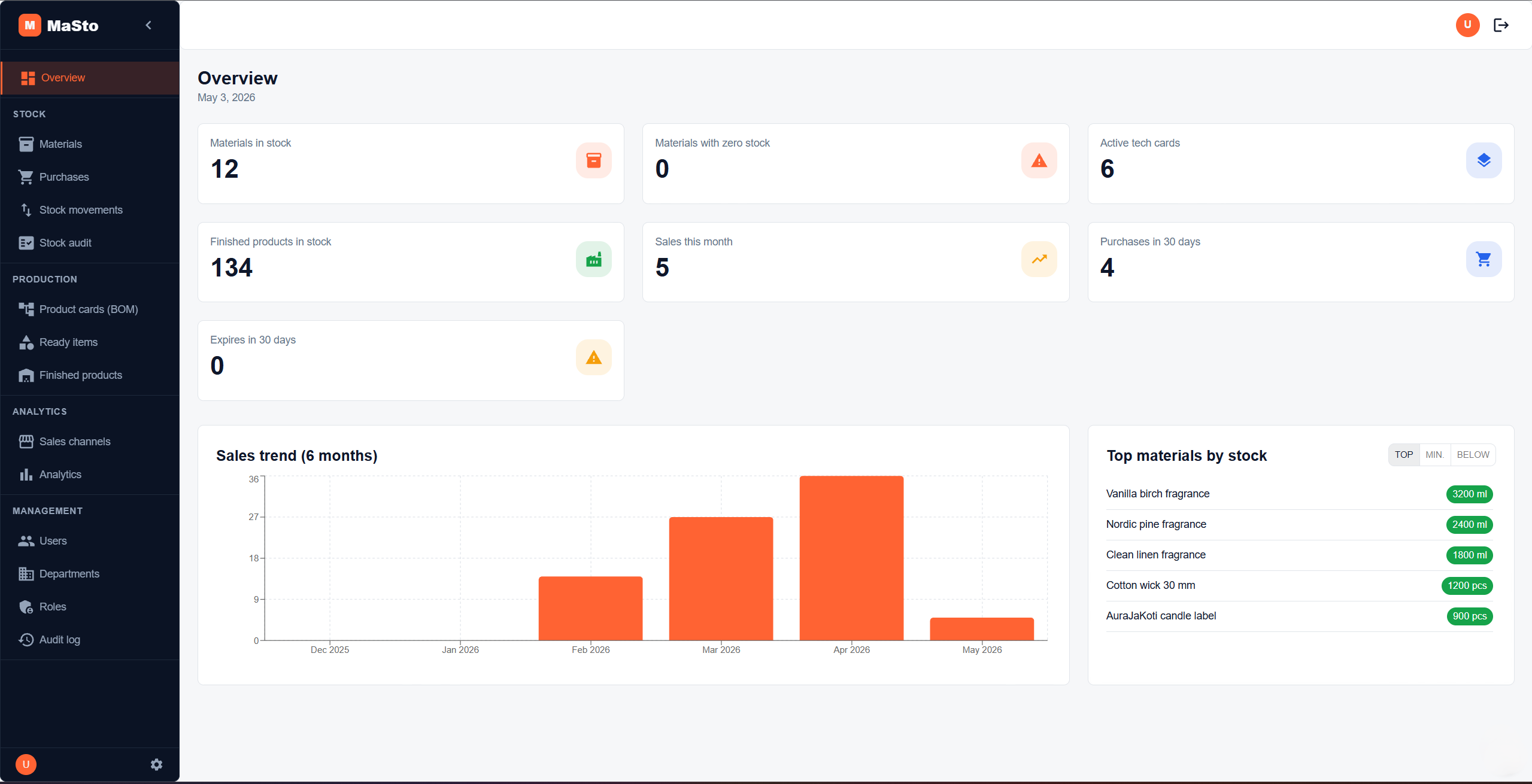Open the Overview page in sidebar
Viewport: 1532px width, 784px height.
click(90, 78)
